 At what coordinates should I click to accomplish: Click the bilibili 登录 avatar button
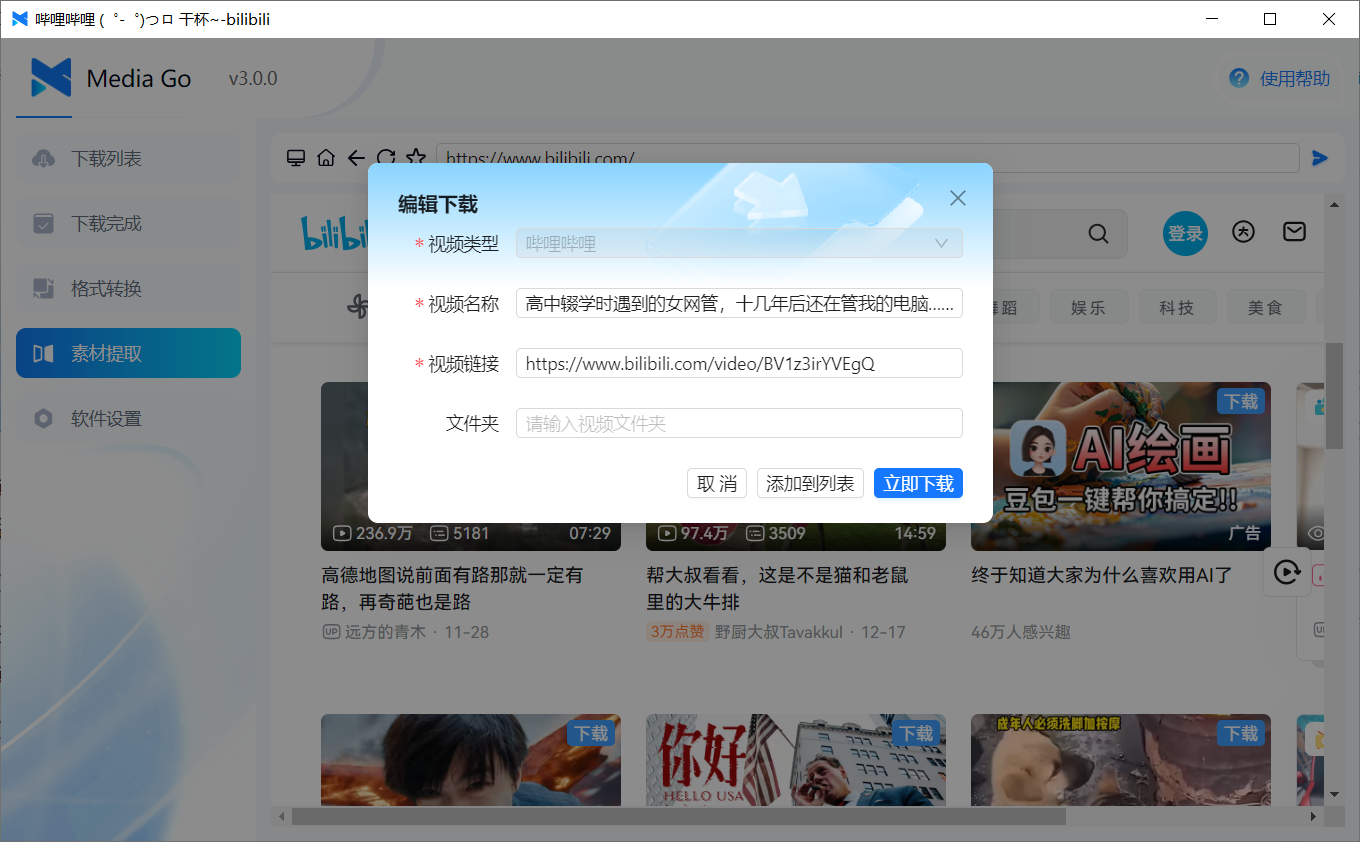pos(1185,233)
